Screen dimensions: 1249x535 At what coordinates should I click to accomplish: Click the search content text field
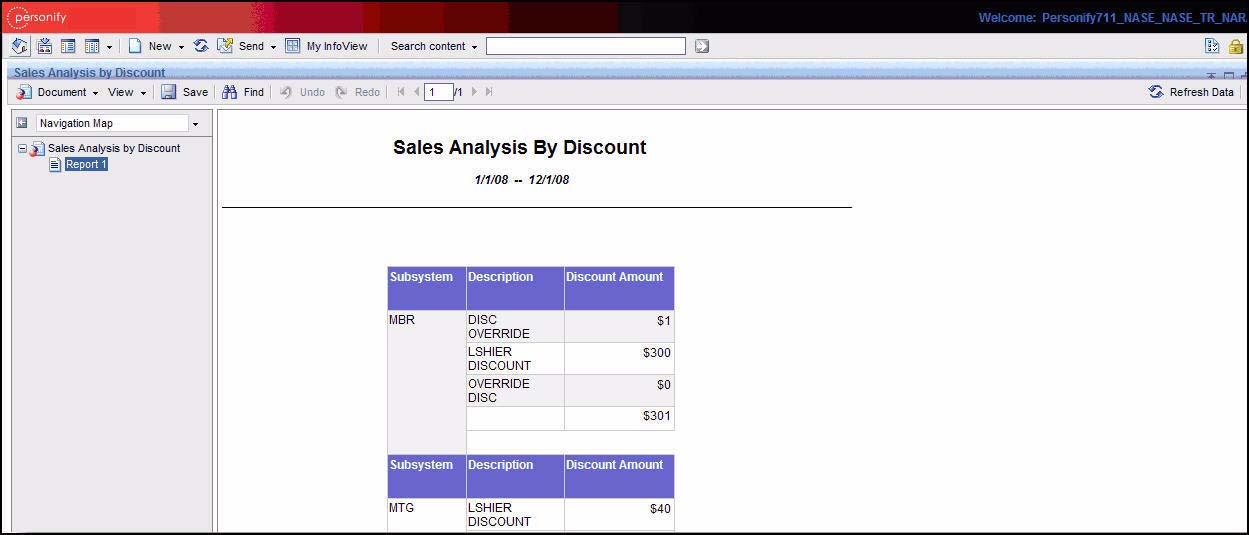(x=585, y=46)
